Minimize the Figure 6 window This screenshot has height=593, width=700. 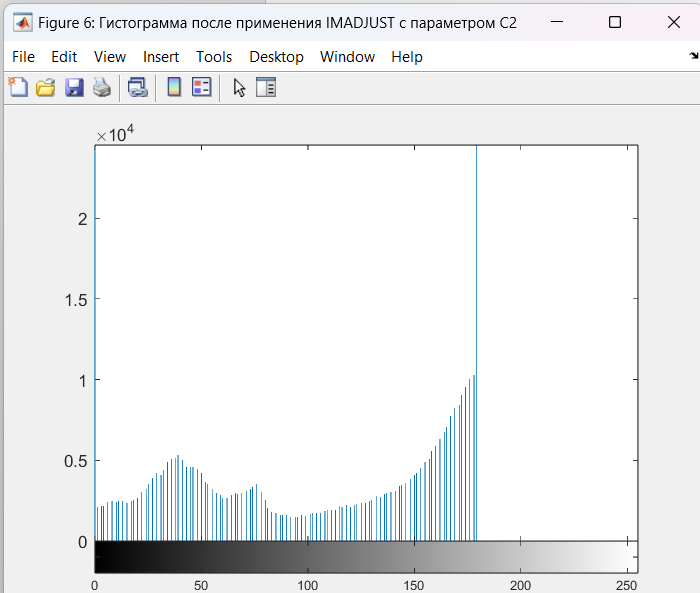557,22
